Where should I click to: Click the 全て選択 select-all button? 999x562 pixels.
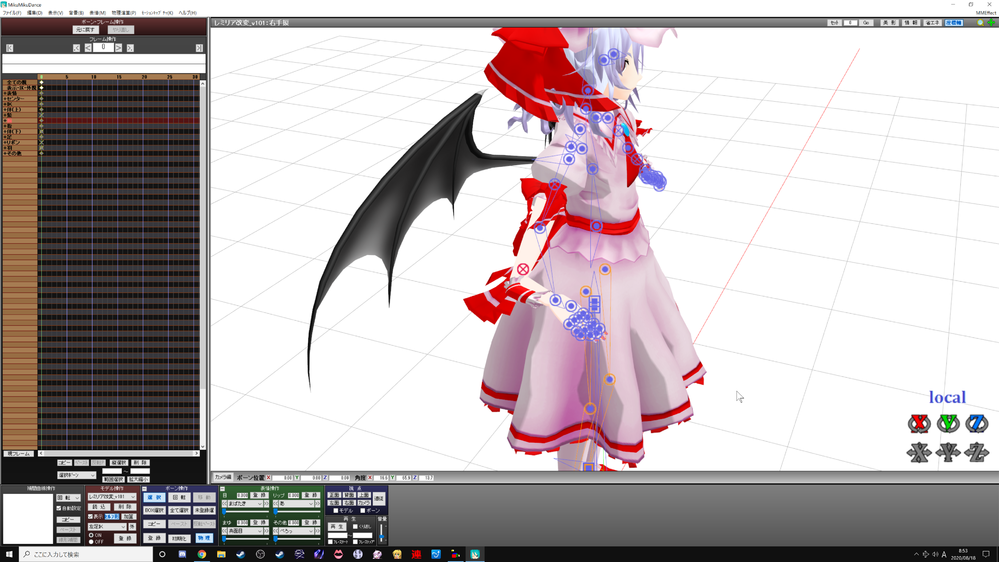pos(179,510)
